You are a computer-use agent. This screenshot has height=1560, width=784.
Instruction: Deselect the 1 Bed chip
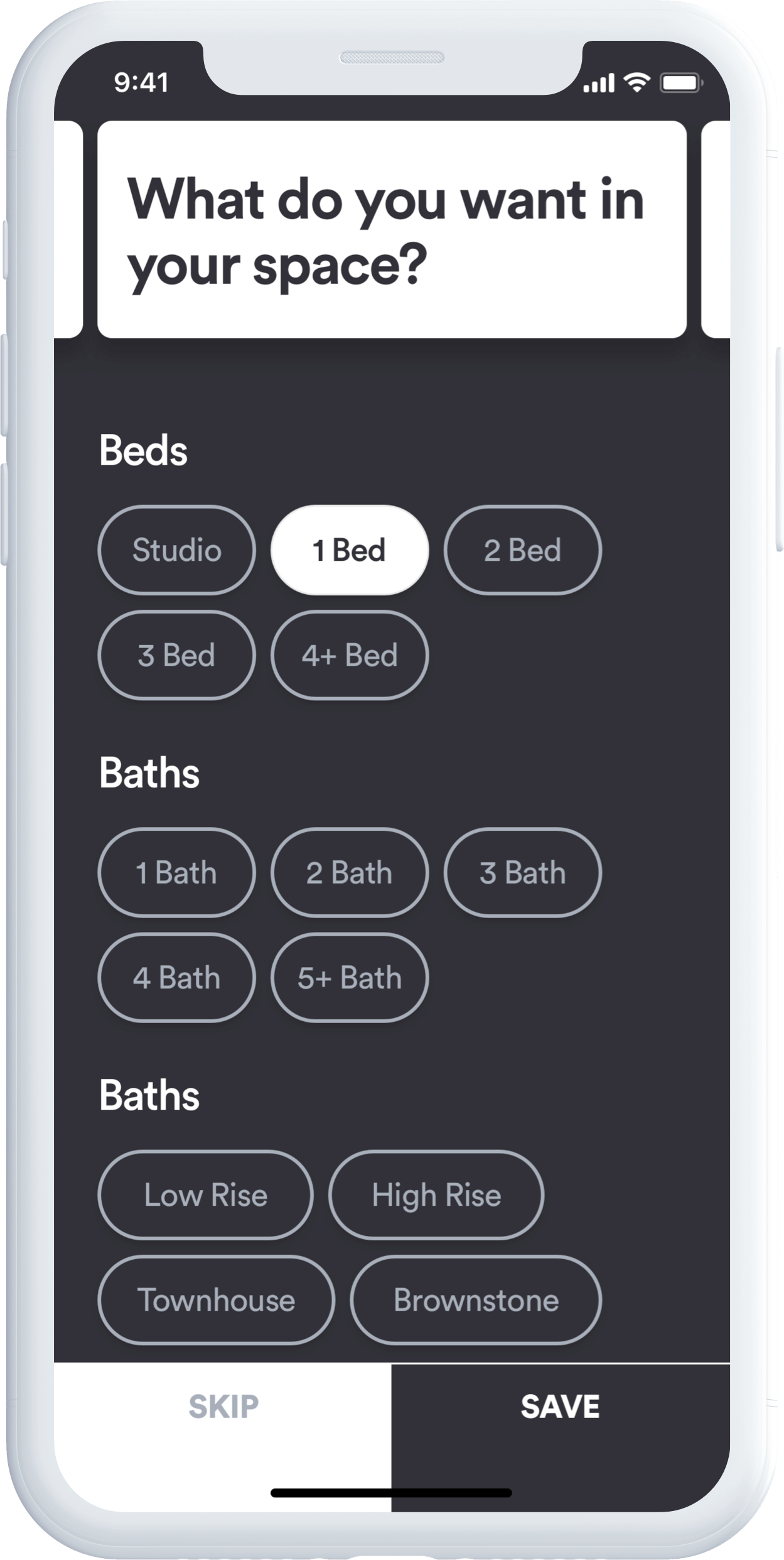pyautogui.click(x=350, y=550)
